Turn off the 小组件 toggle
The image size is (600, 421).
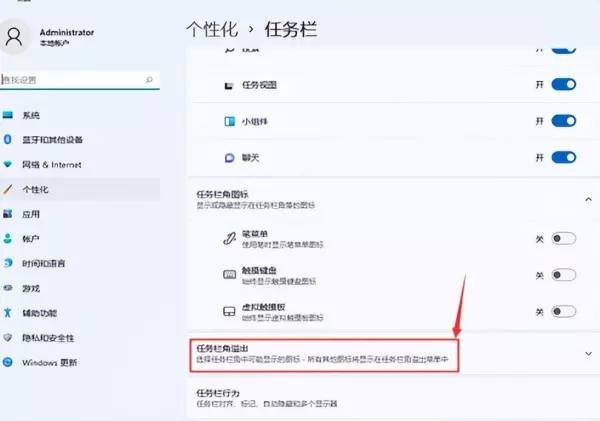point(564,121)
